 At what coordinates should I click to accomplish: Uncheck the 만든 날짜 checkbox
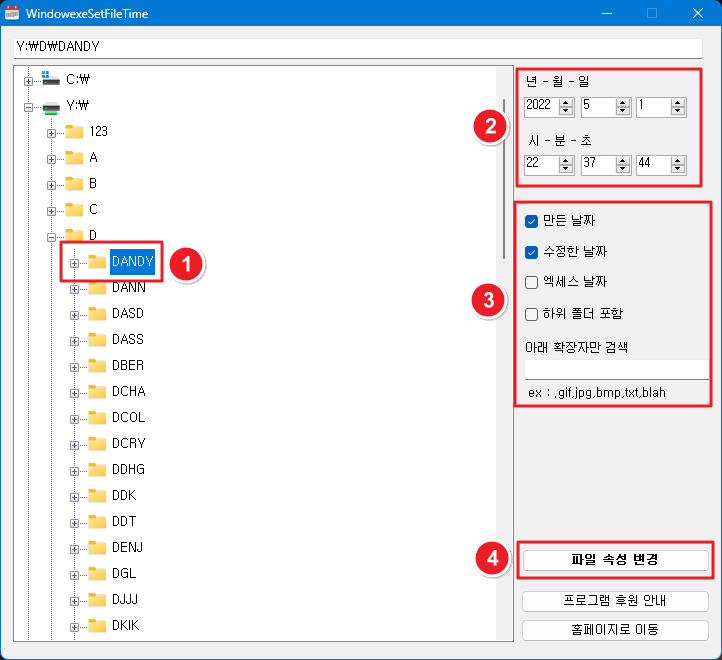pos(532,220)
